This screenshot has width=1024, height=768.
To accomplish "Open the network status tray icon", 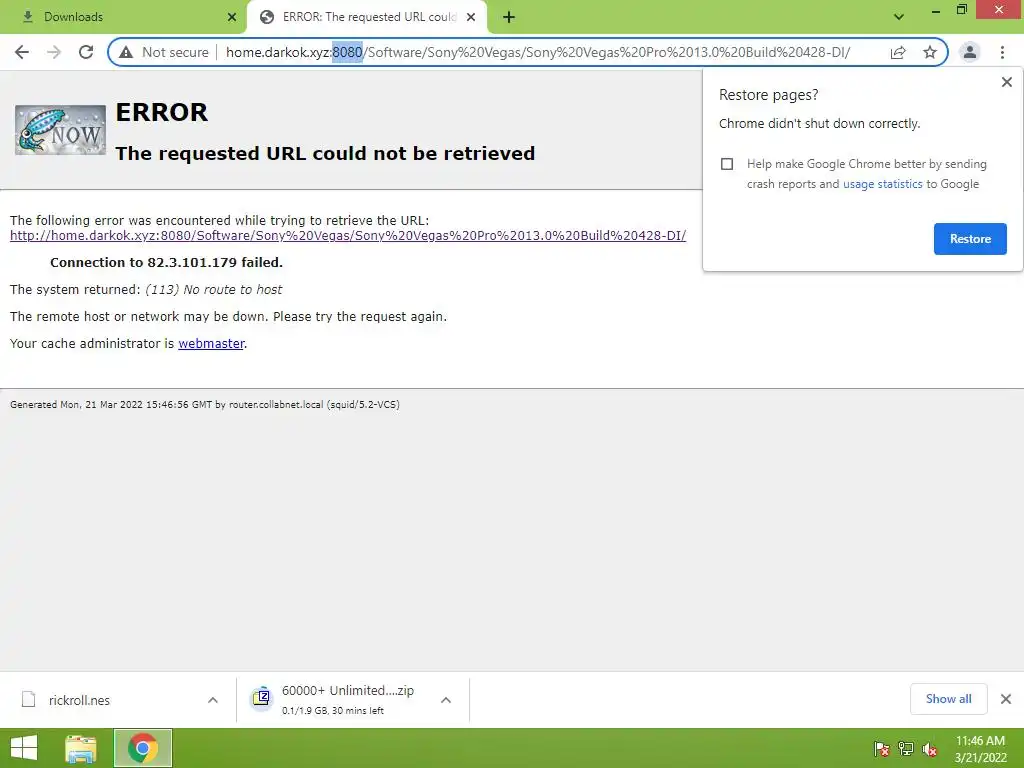I will coord(906,749).
